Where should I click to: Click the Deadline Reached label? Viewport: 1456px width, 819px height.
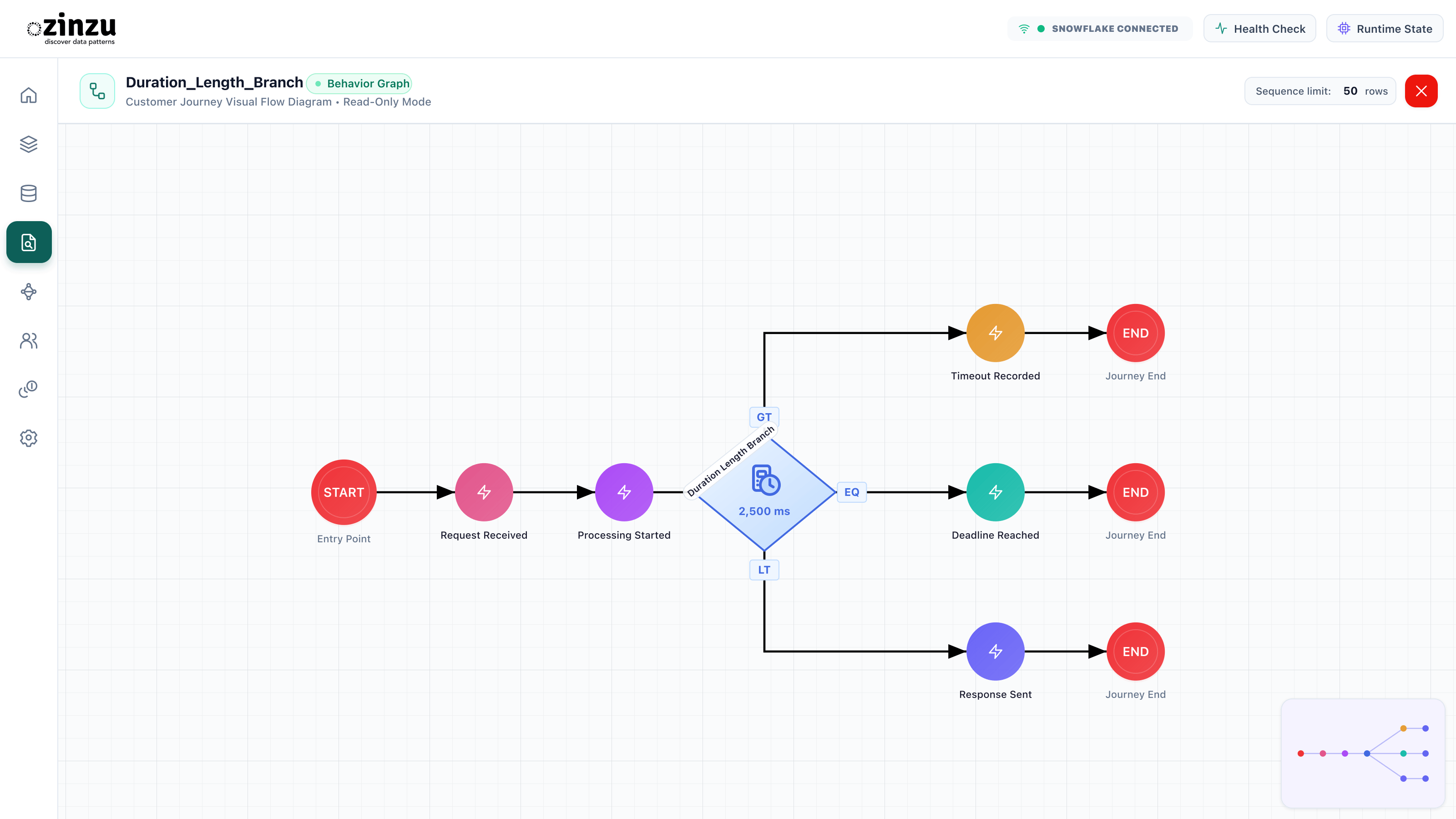click(x=996, y=535)
